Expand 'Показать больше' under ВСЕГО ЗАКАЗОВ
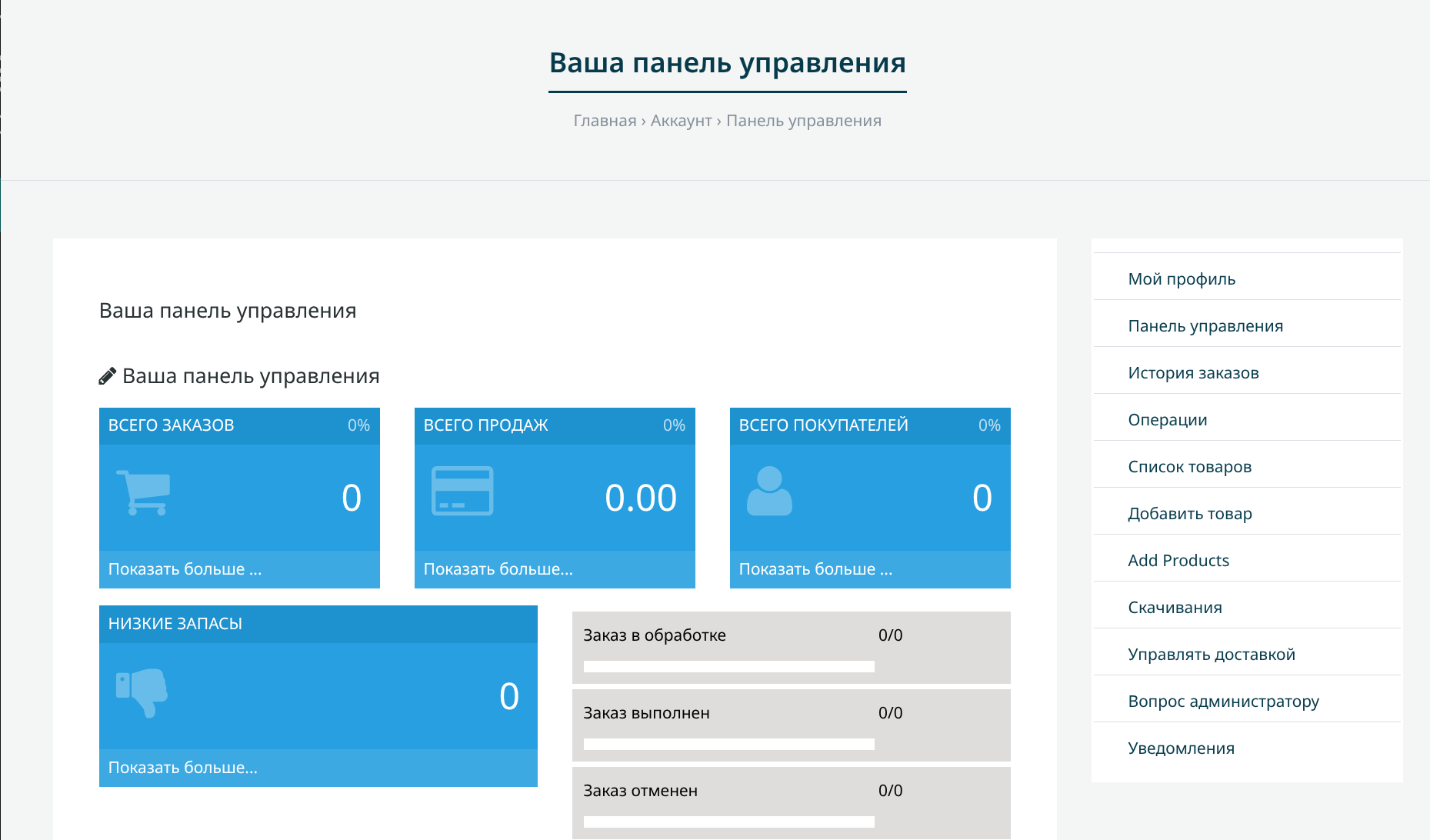This screenshot has width=1430, height=840. click(185, 569)
